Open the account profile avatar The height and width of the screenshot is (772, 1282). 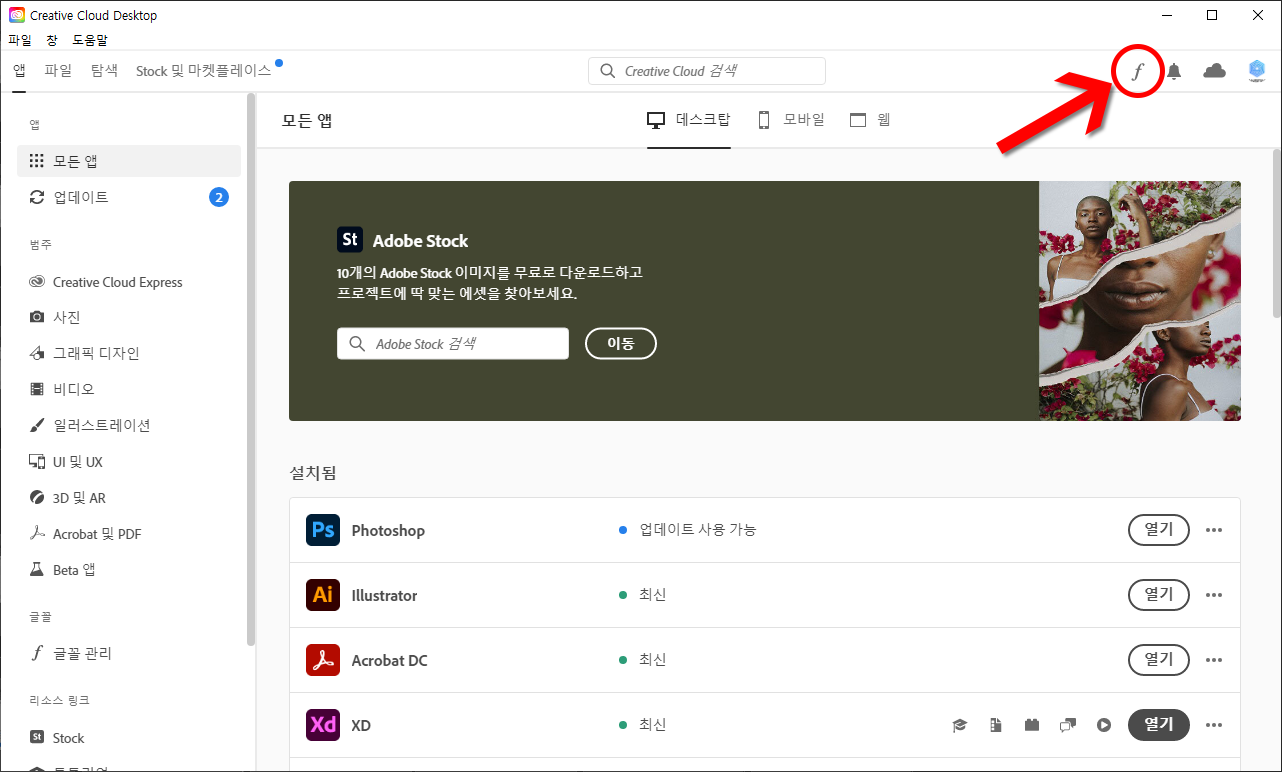1257,71
